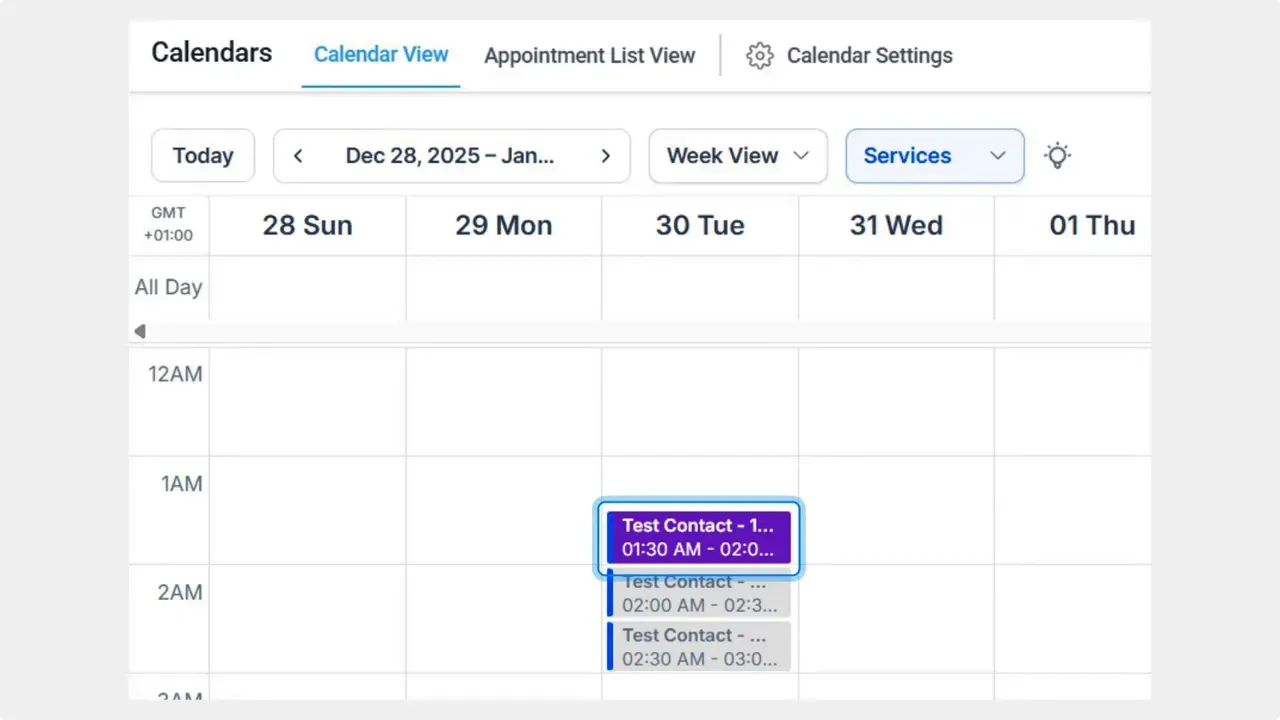Click the 30 Tue column header
The image size is (1280, 720).
click(699, 225)
